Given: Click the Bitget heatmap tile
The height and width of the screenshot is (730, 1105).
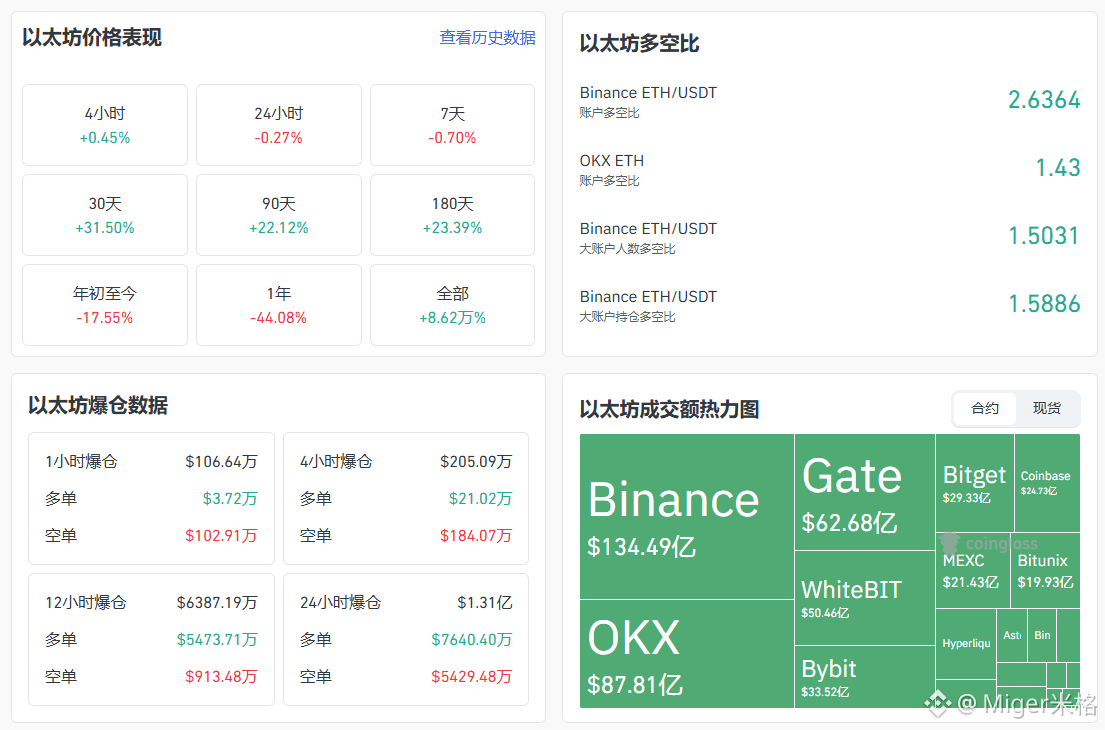Looking at the screenshot, I should pos(975,483).
